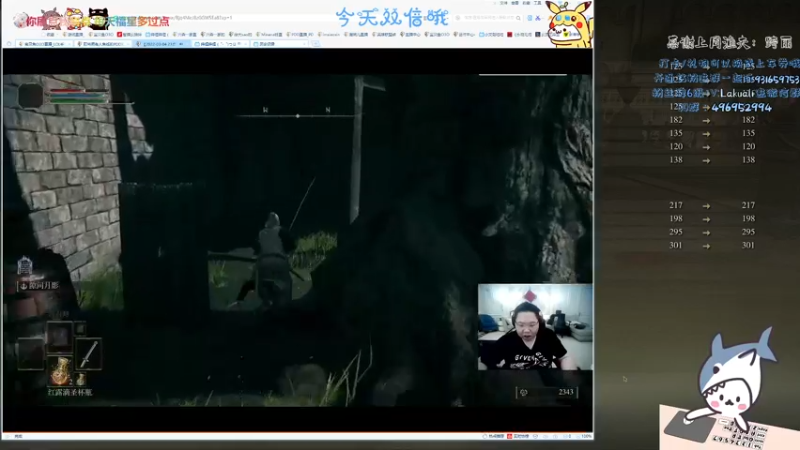Click the rune currency icon beside 2343

point(523,392)
